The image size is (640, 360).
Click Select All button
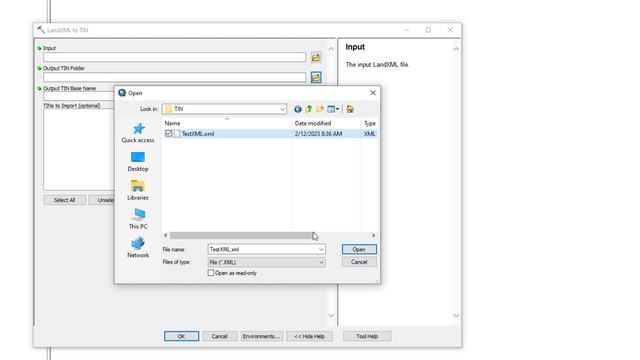[64, 200]
